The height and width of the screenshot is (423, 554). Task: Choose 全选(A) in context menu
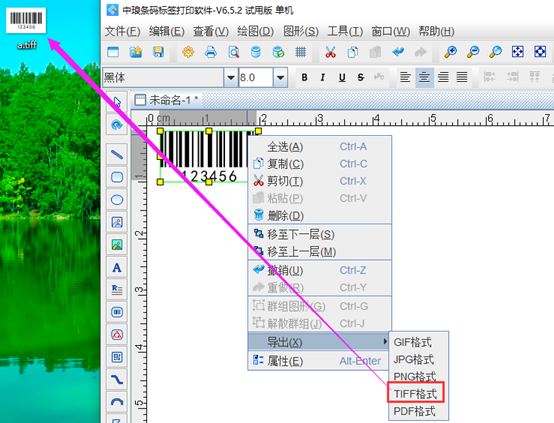point(320,146)
